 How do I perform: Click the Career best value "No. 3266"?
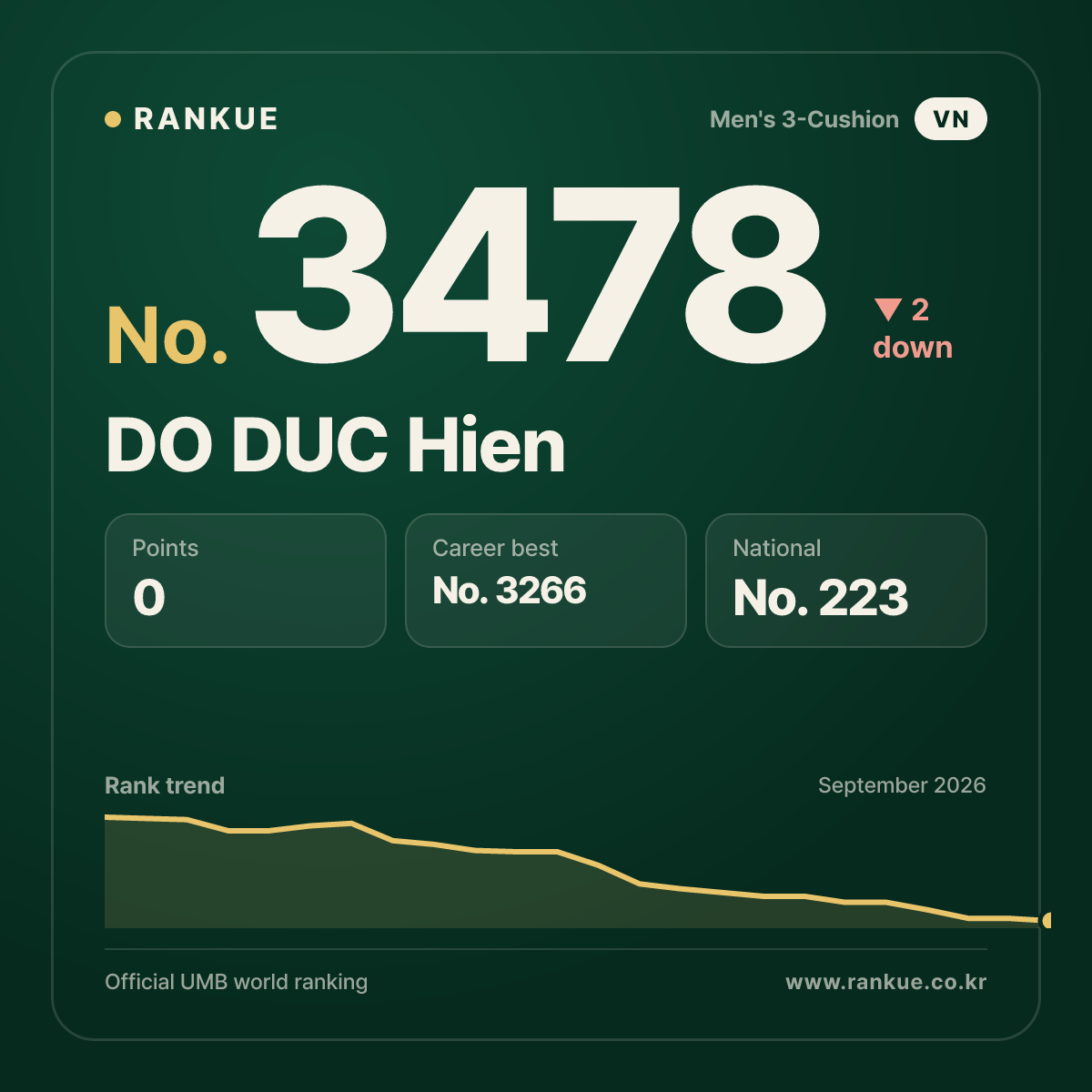coord(510,591)
